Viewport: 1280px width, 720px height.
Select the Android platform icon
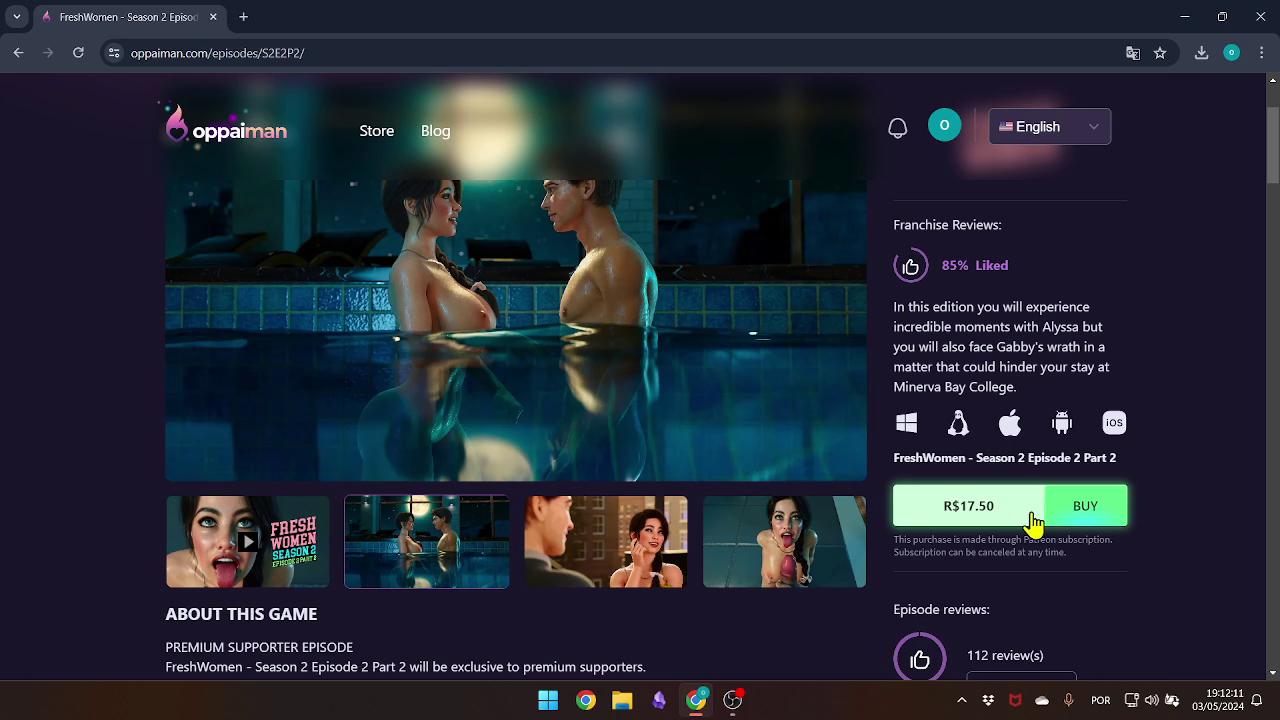[x=1062, y=423]
